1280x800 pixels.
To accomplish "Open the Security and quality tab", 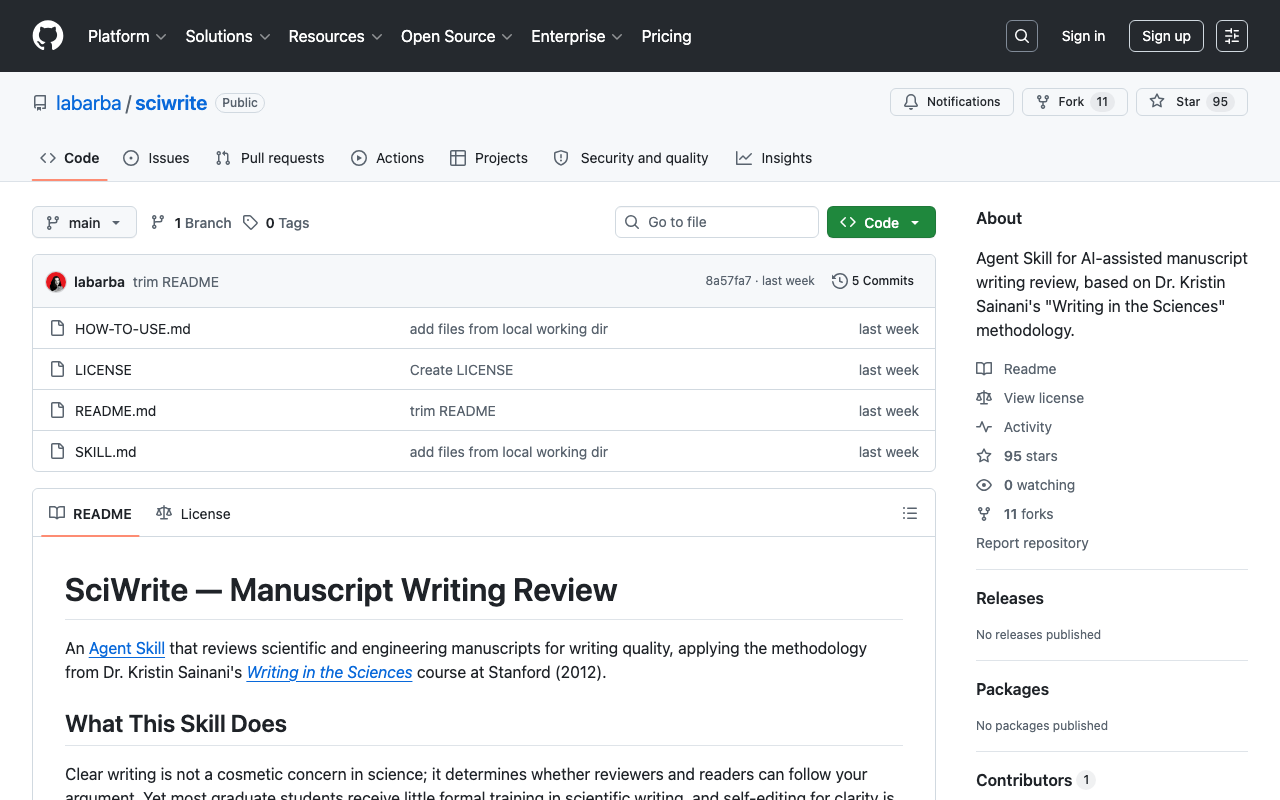I will coord(631,158).
